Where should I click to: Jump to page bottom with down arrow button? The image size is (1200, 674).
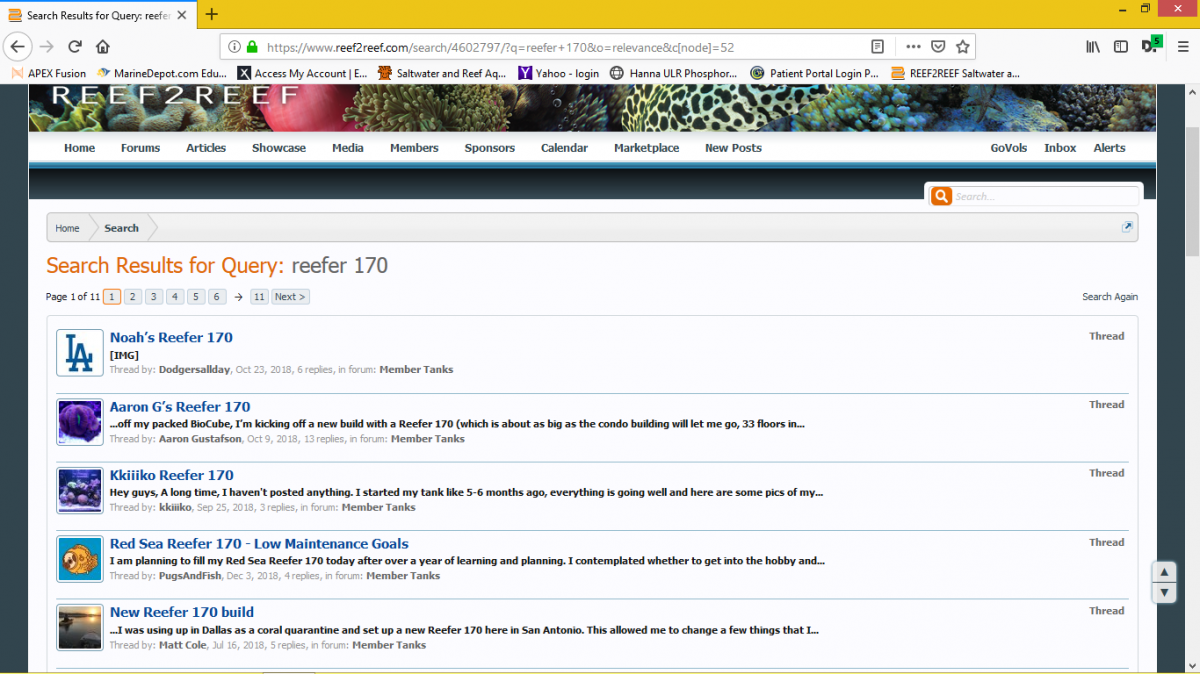tap(1164, 593)
